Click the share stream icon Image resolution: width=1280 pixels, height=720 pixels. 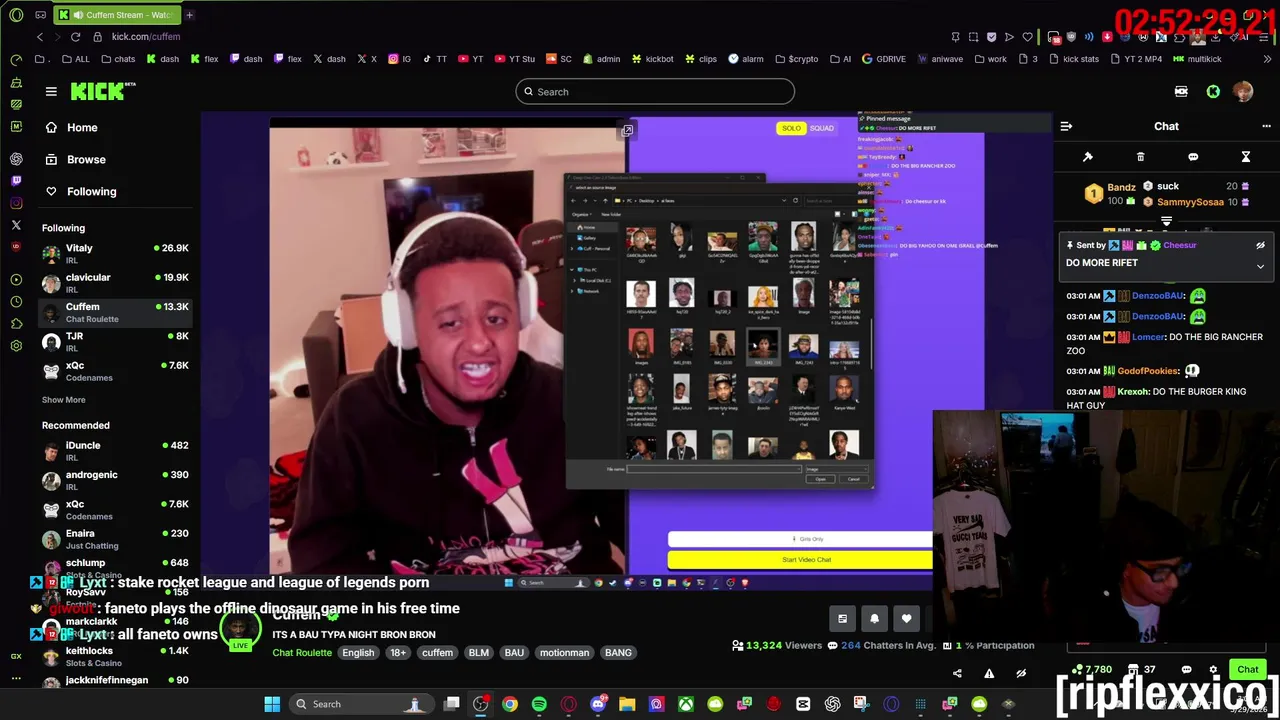(x=957, y=674)
